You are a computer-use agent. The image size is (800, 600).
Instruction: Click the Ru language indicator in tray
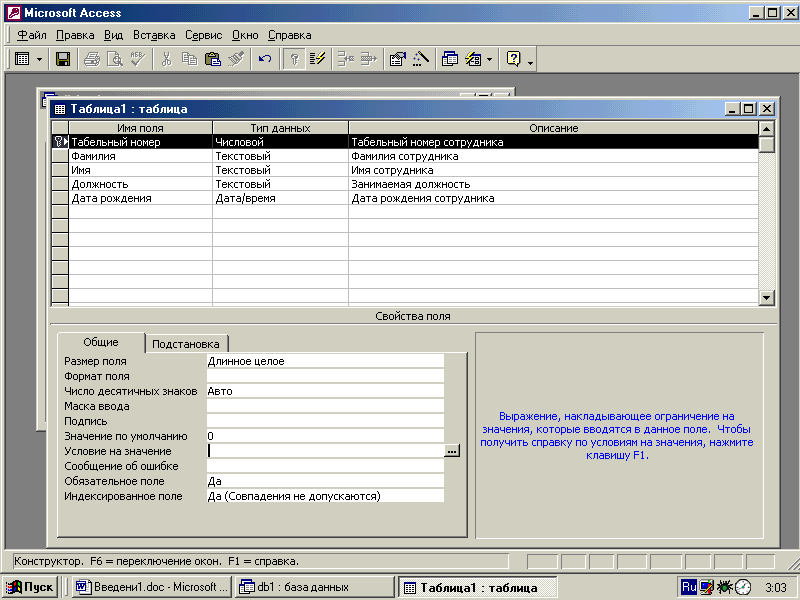pos(689,587)
